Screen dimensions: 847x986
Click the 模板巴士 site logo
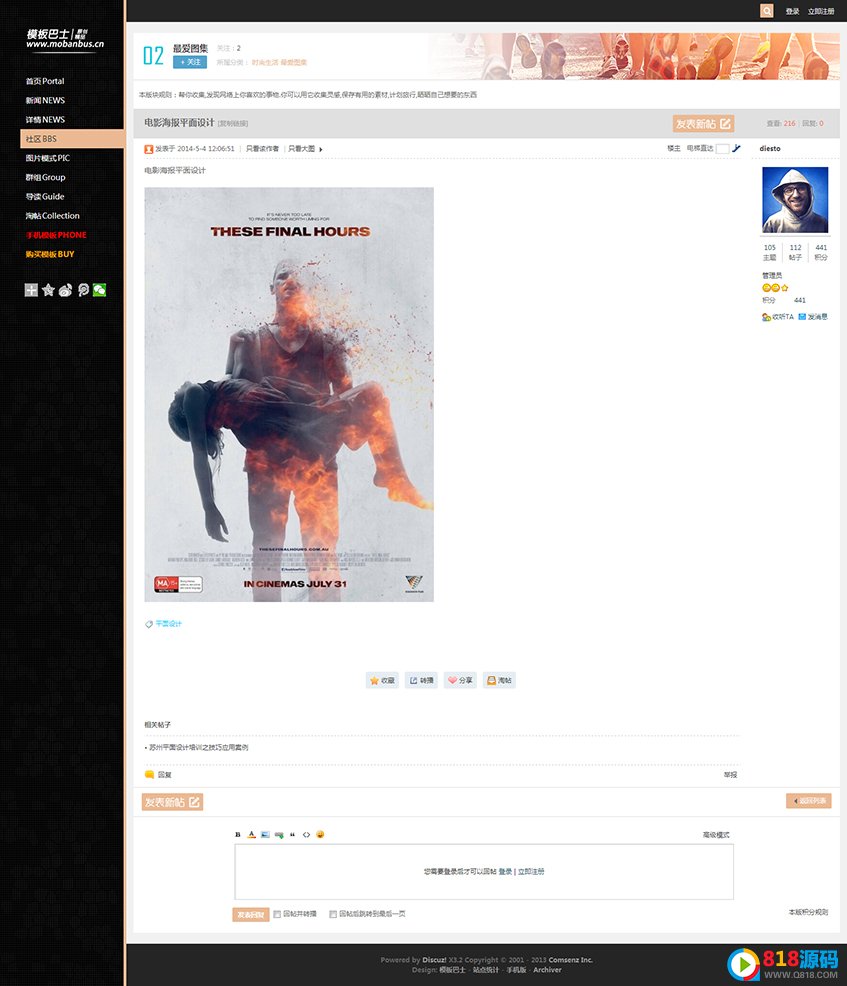pyautogui.click(x=65, y=39)
